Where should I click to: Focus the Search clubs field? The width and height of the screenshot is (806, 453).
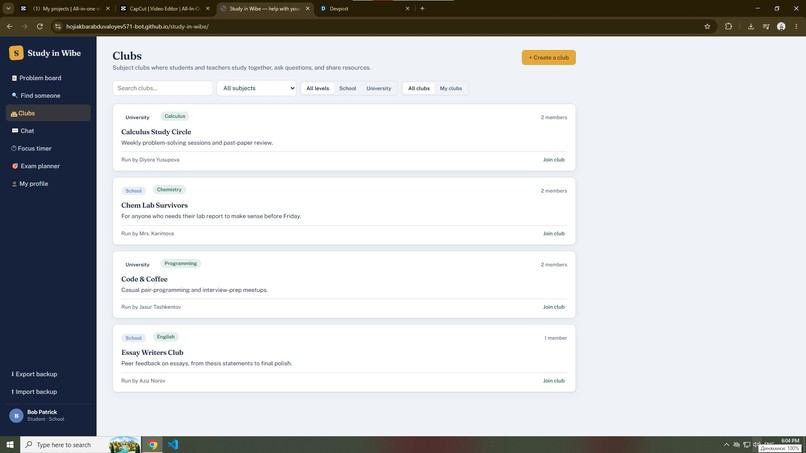(162, 88)
